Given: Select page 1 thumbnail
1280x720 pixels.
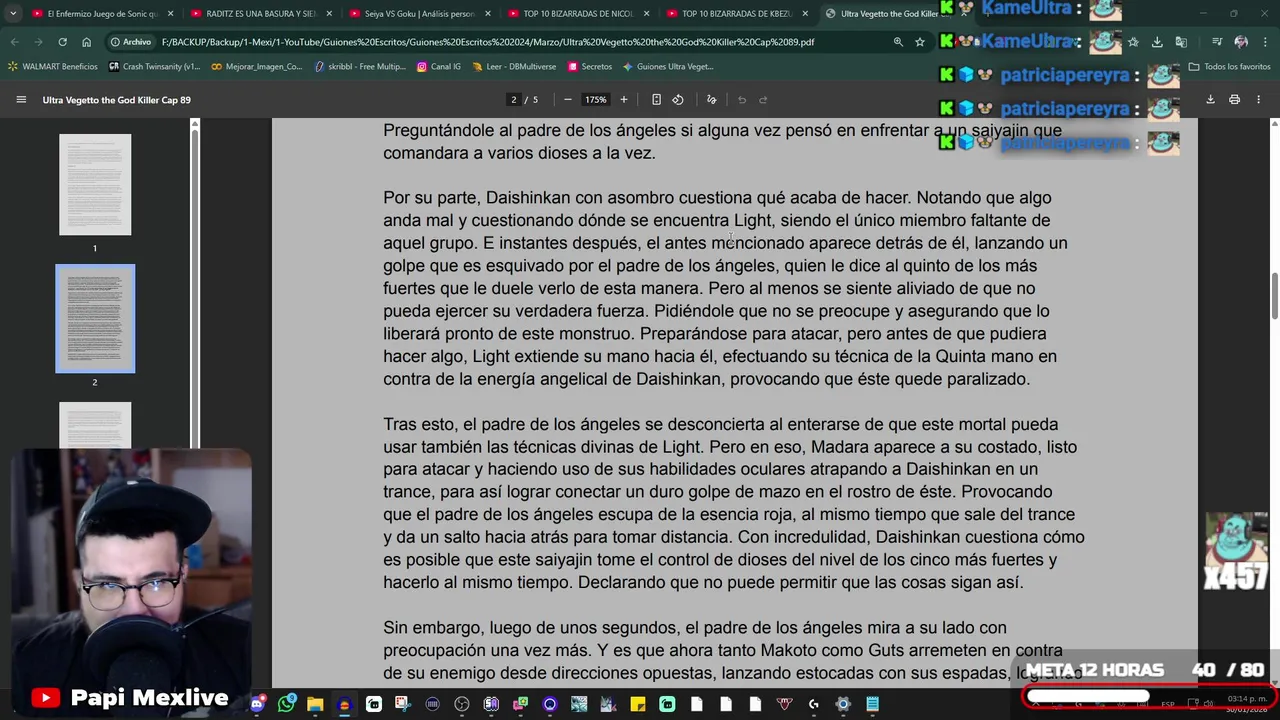Looking at the screenshot, I should tap(95, 185).
